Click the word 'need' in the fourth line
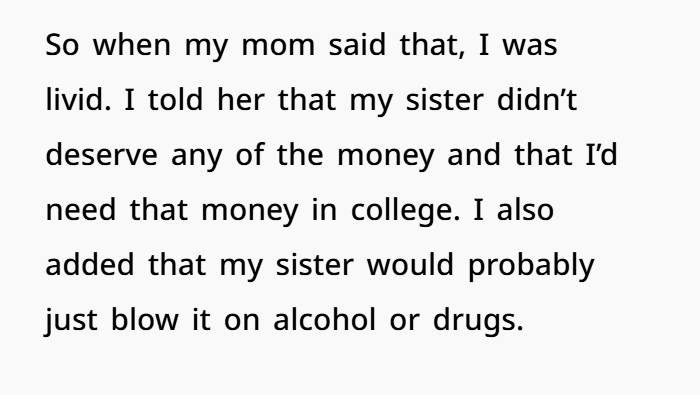 click(81, 210)
